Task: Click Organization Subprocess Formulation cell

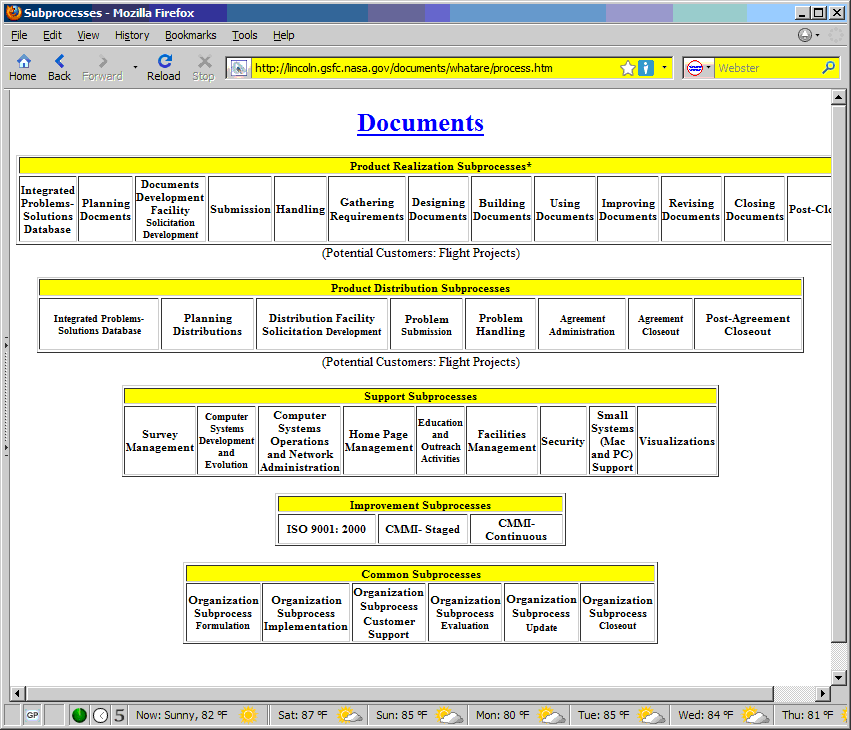Action: pos(223,613)
